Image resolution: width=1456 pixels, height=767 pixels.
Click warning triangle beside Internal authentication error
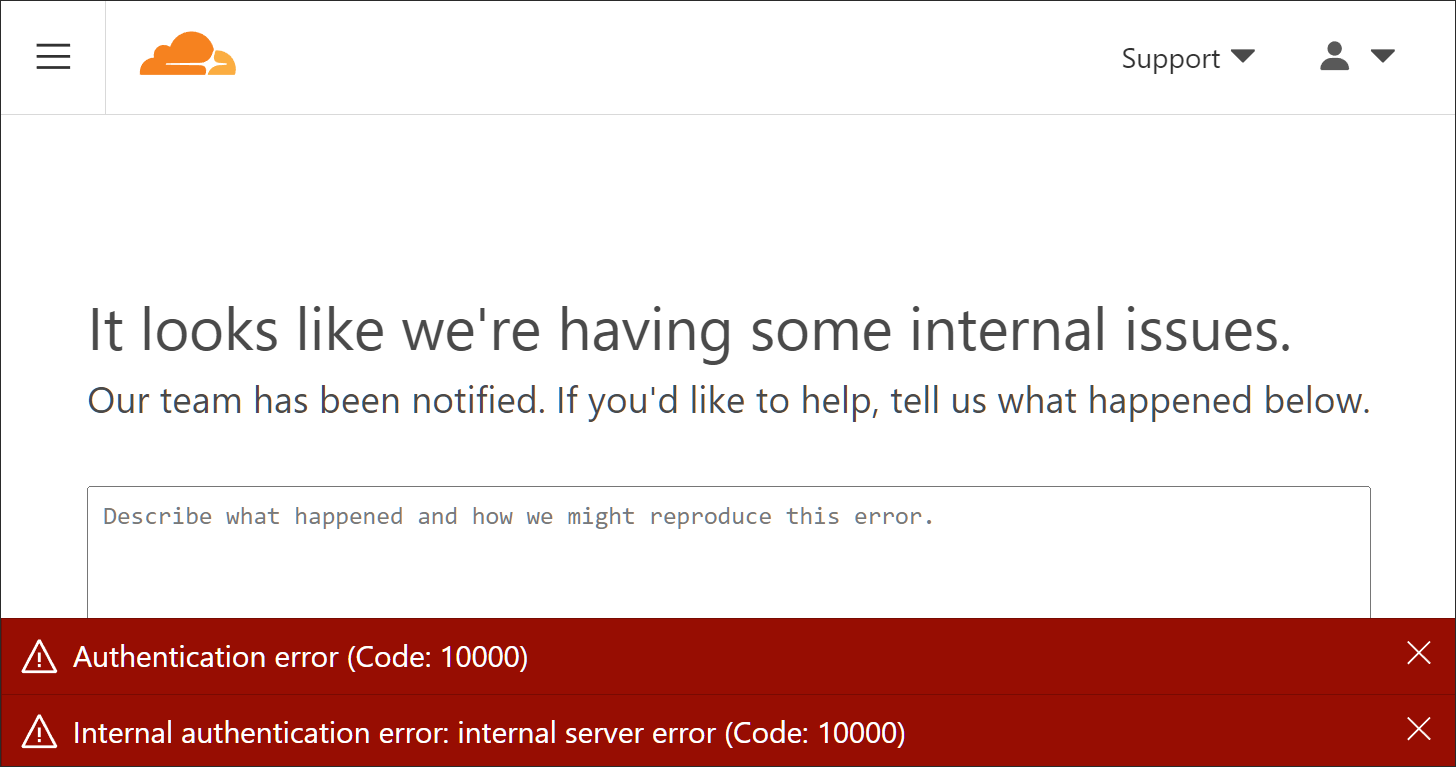pos(40,733)
